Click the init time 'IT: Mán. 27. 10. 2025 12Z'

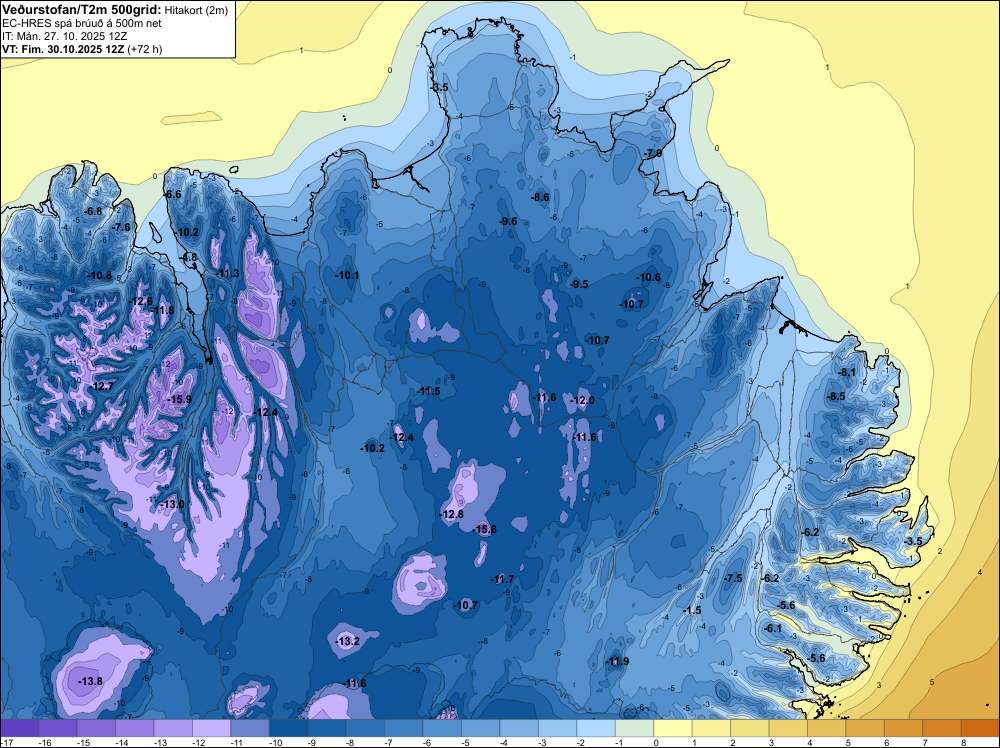(x=64, y=36)
